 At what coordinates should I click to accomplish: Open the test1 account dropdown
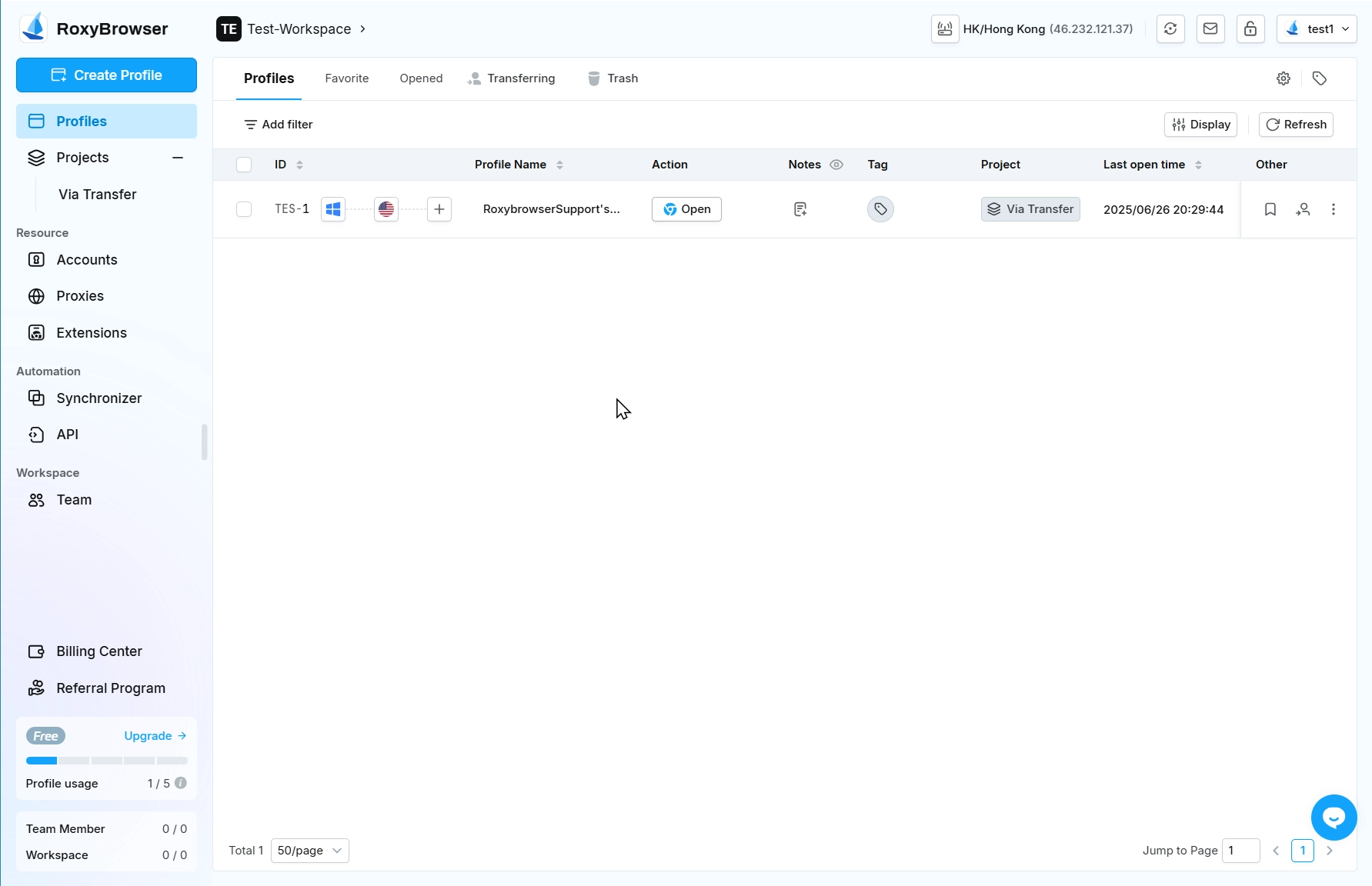tap(1317, 29)
